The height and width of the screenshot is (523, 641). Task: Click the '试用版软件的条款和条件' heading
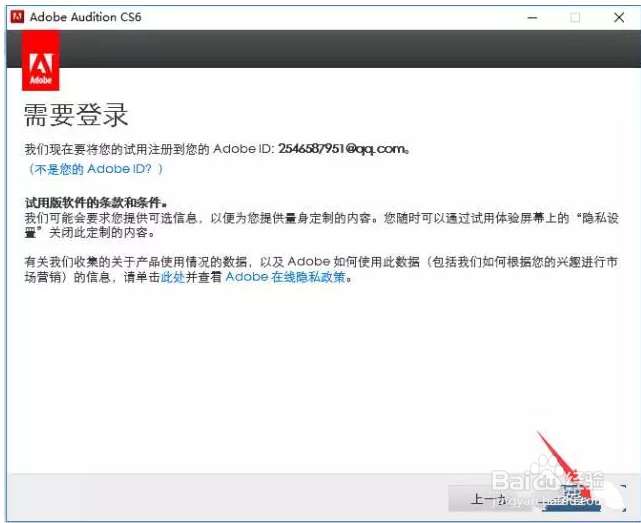95,202
